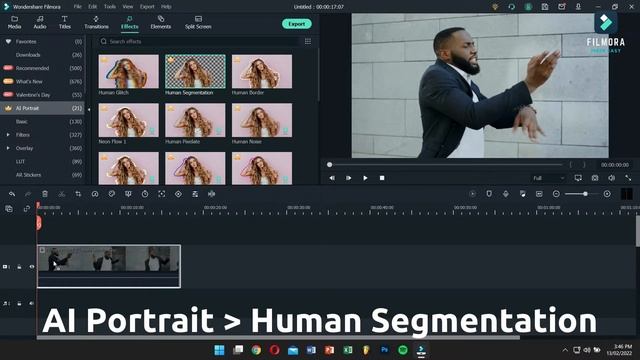The width and height of the screenshot is (640, 360).
Task: Click the Export button
Action: tap(297, 24)
